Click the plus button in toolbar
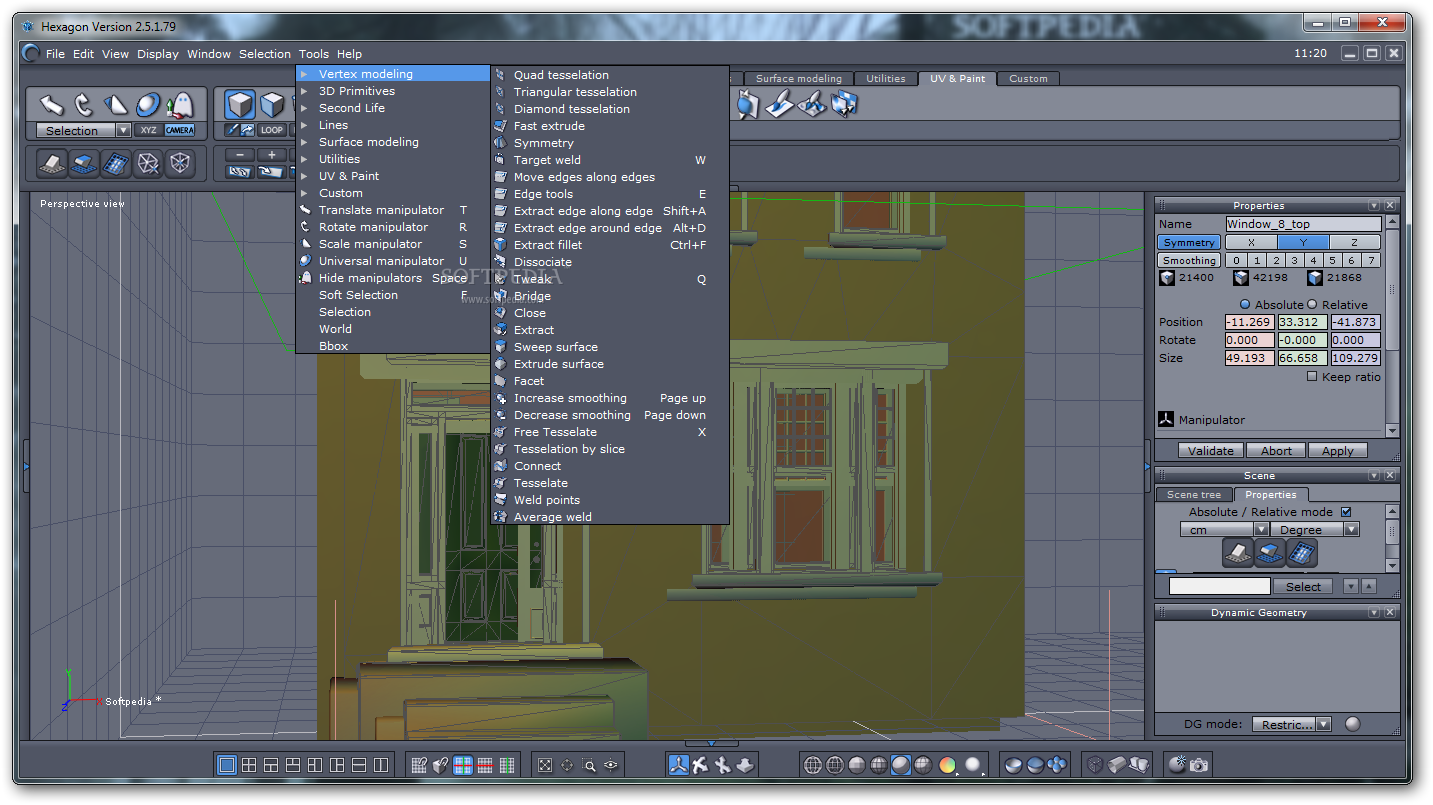 click(x=271, y=154)
